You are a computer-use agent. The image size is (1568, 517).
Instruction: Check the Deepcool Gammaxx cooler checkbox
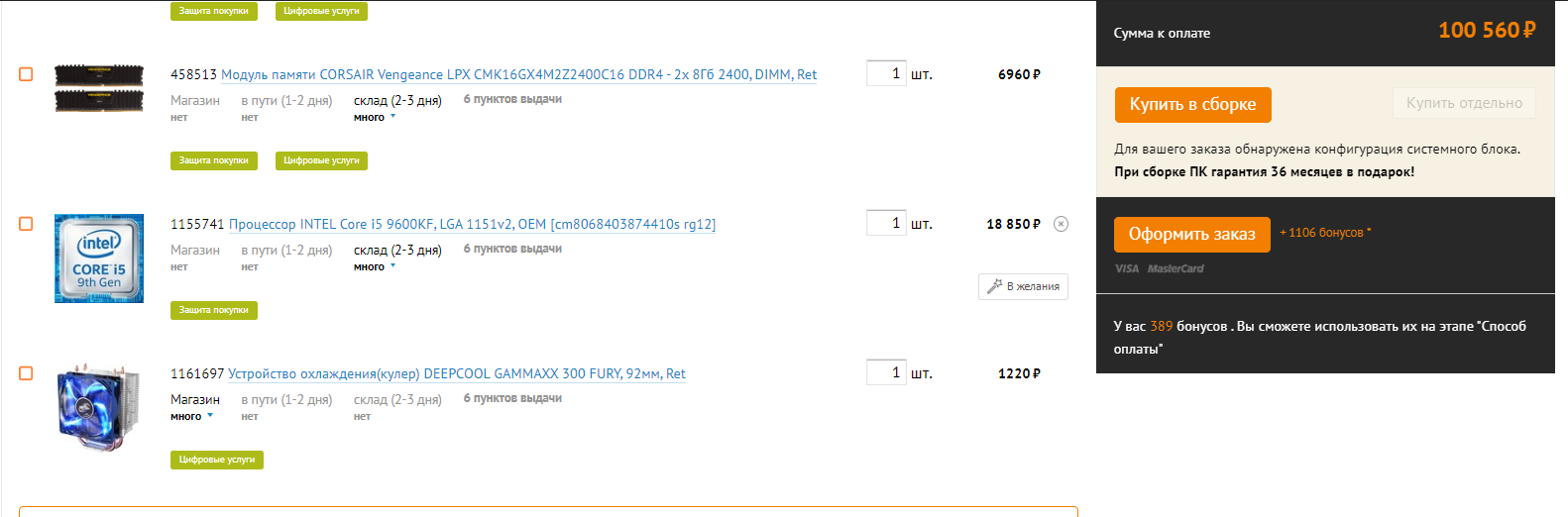(26, 373)
